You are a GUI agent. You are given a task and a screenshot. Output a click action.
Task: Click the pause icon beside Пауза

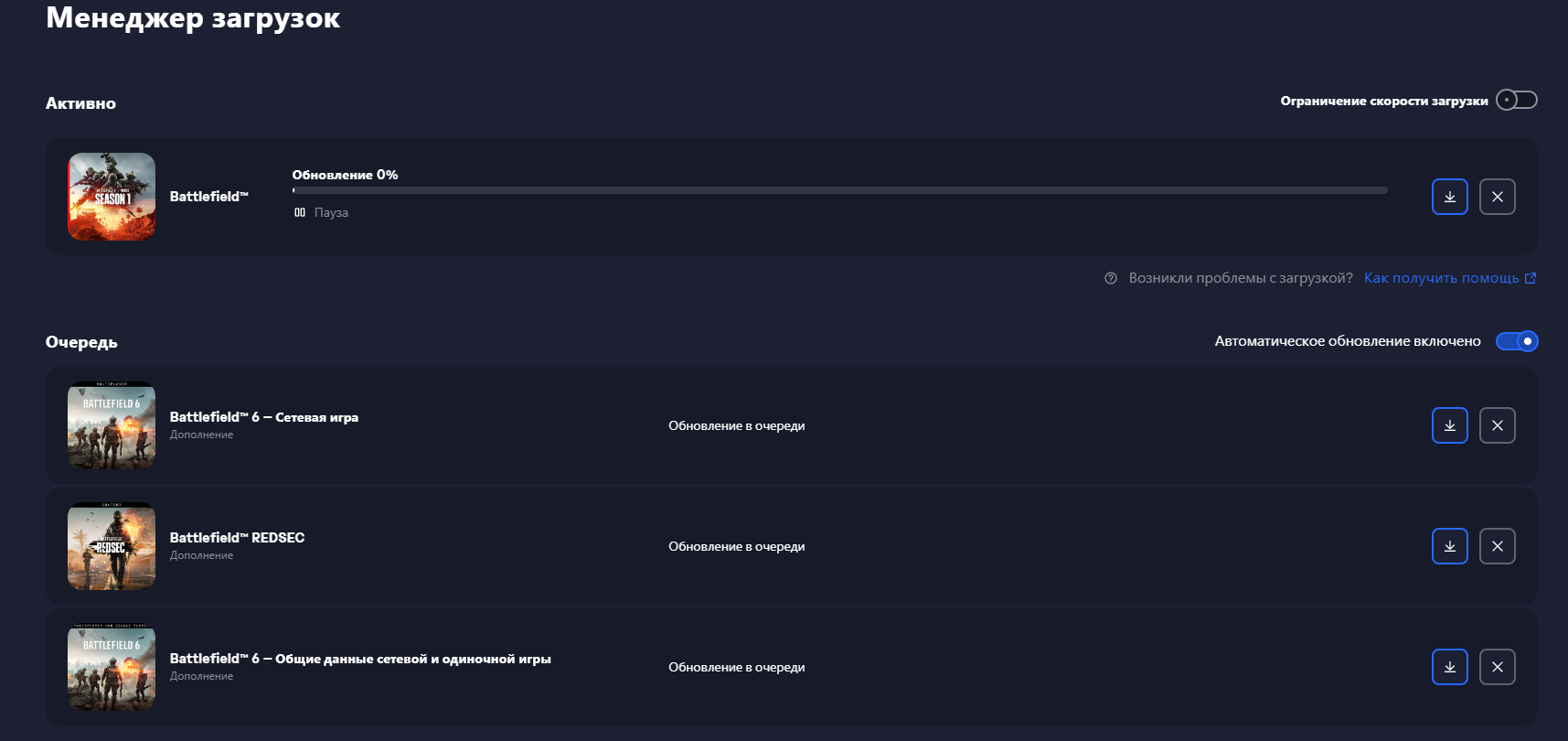pyautogui.click(x=300, y=212)
